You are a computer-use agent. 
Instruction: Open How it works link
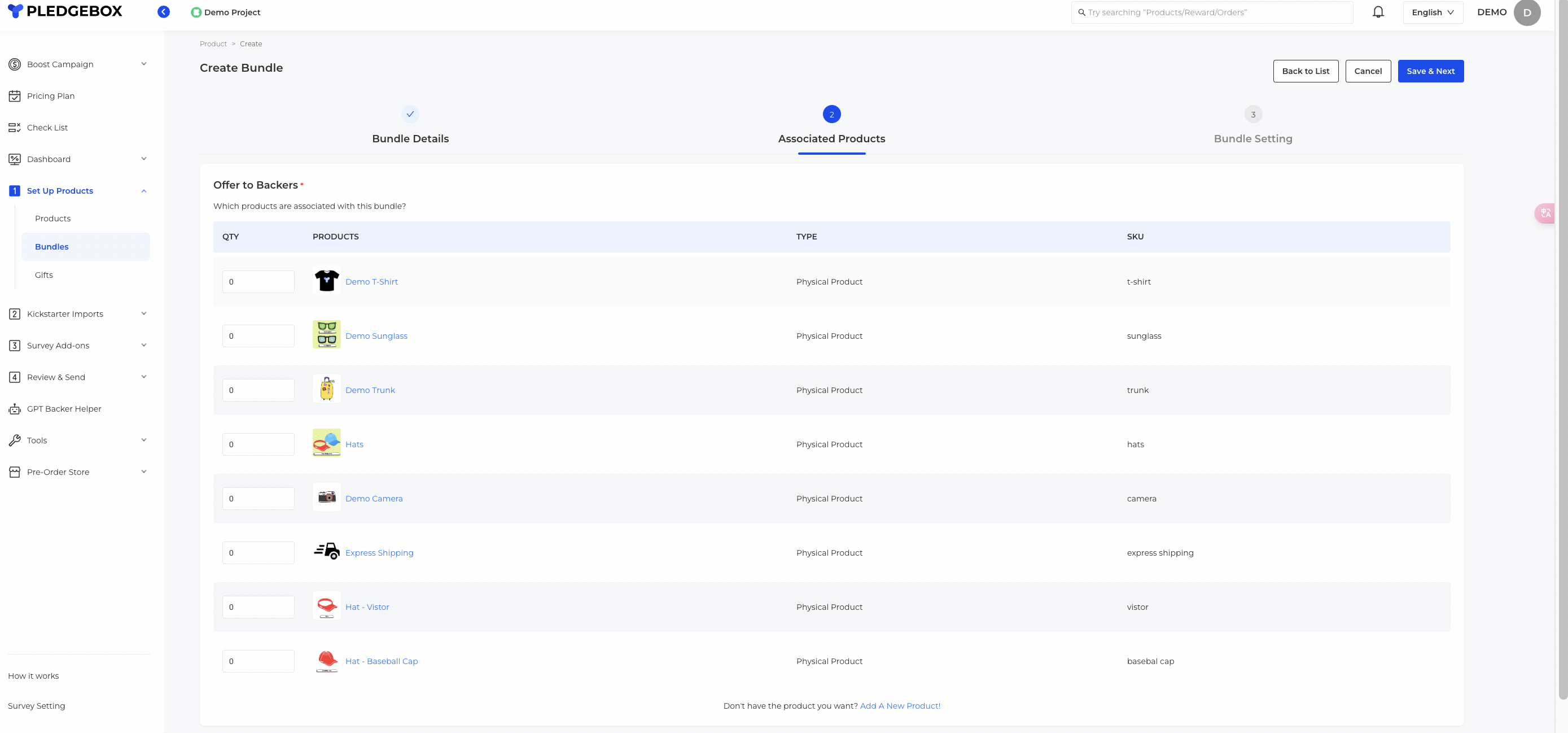click(33, 676)
